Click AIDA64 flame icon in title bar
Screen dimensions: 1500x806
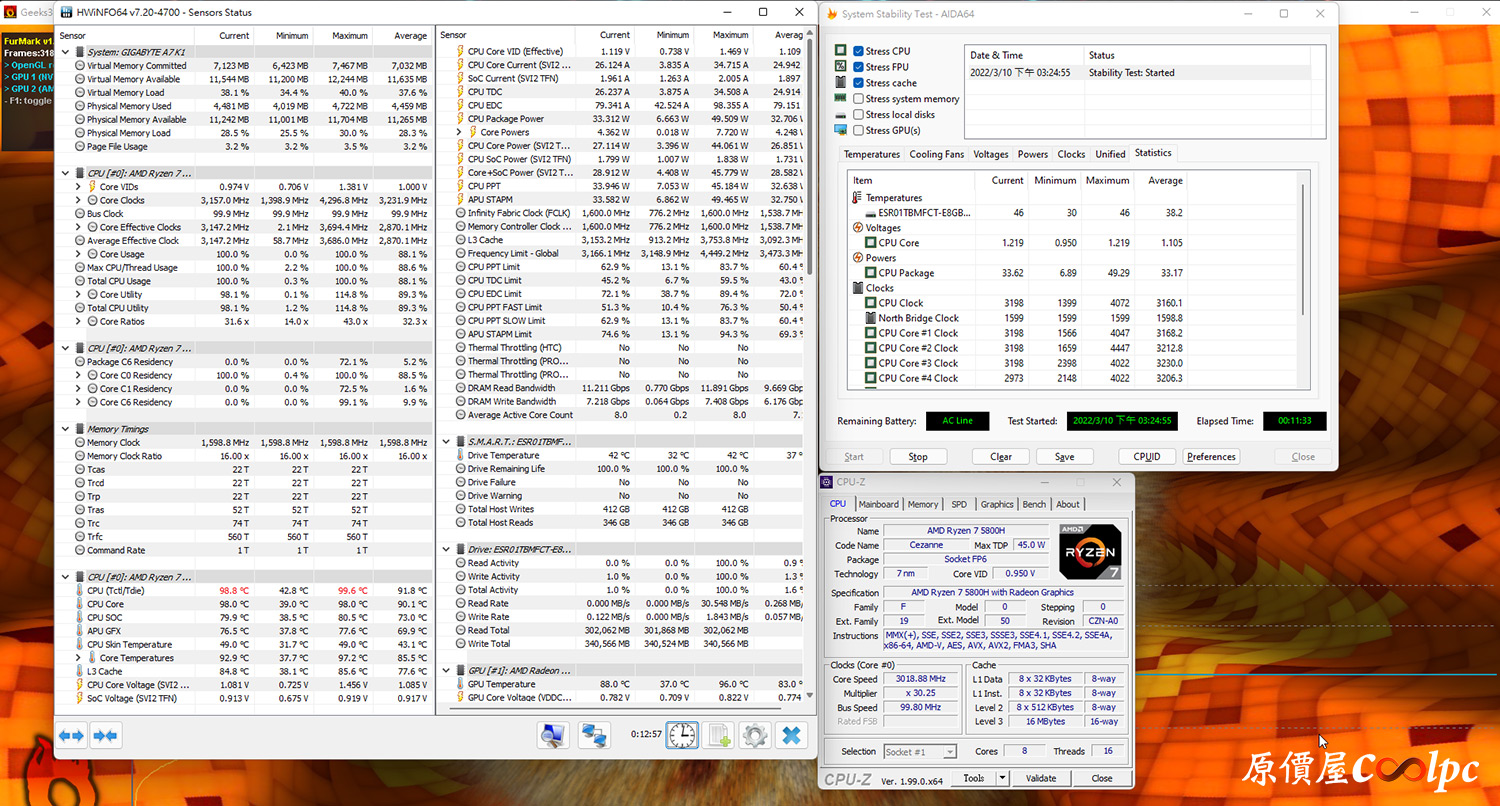tap(831, 14)
